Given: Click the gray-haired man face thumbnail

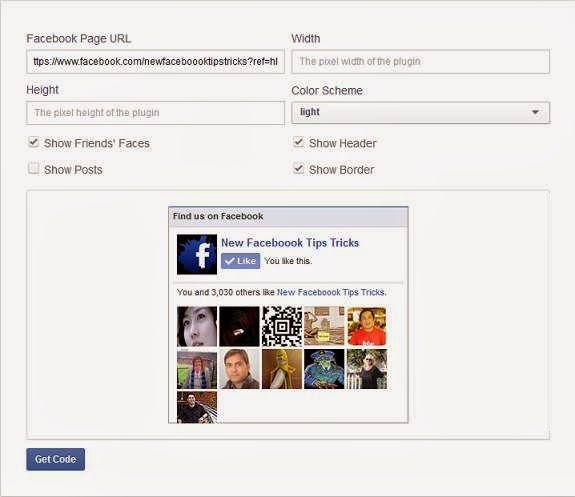Looking at the screenshot, I should pyautogui.click(x=239, y=369).
